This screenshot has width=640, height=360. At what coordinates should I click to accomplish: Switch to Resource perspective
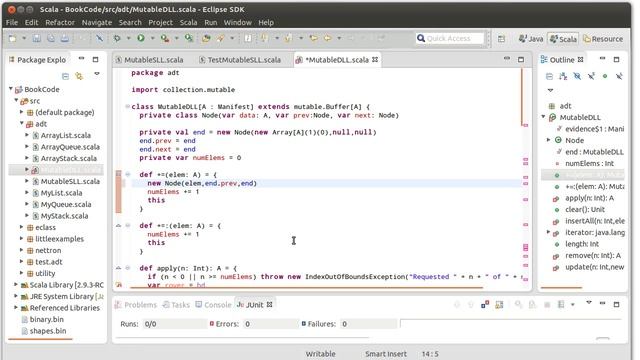(x=603, y=39)
